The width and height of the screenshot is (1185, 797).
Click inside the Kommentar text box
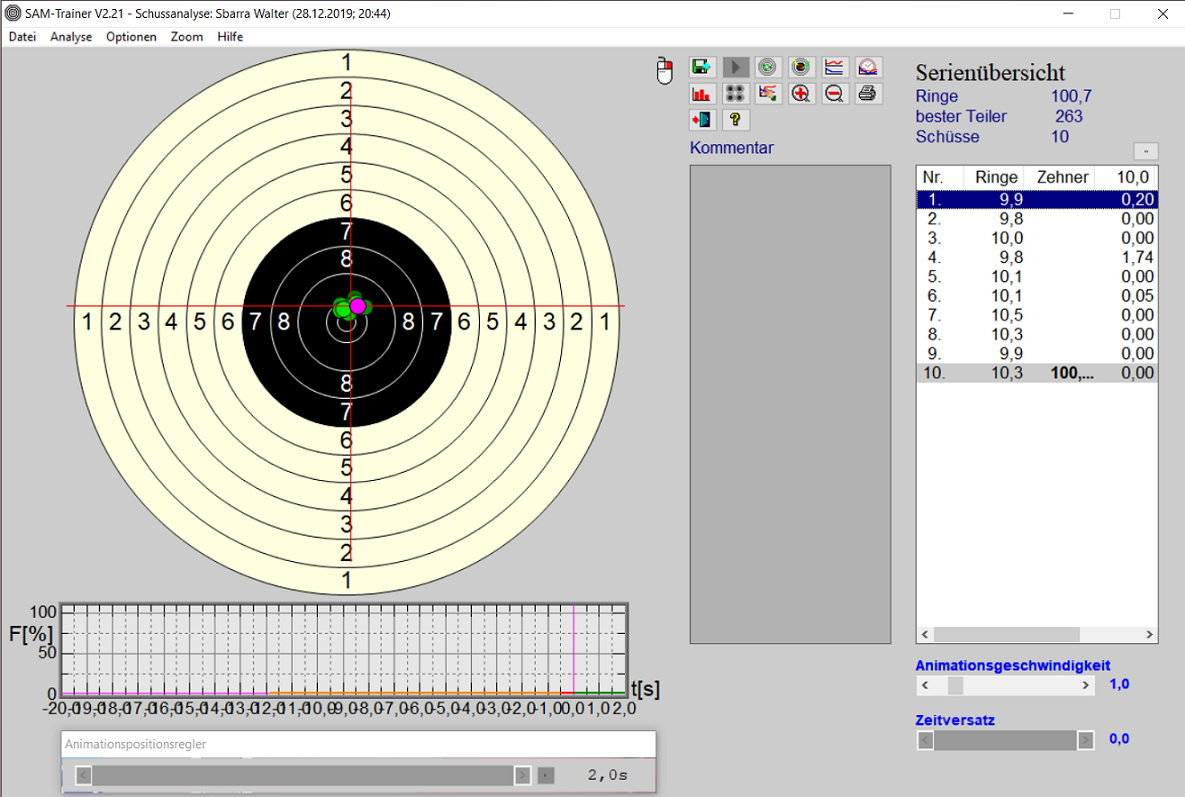(790, 400)
